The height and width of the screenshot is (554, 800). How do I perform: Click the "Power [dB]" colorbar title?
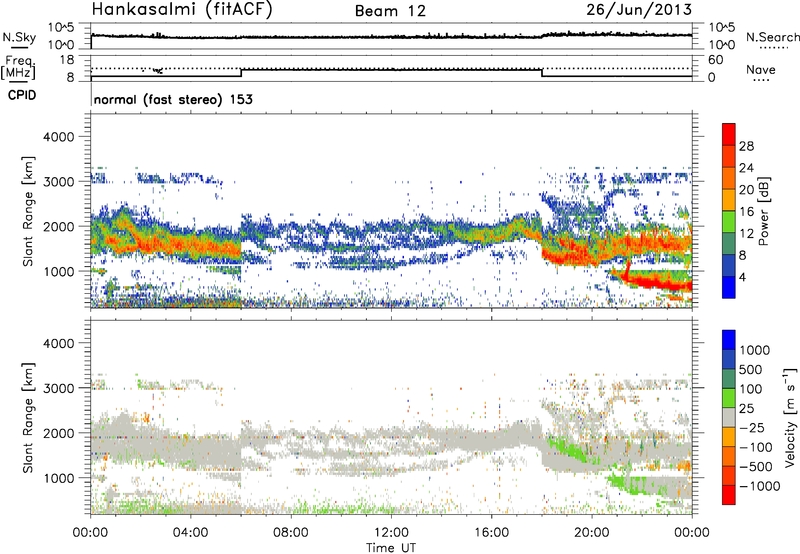tap(764, 211)
